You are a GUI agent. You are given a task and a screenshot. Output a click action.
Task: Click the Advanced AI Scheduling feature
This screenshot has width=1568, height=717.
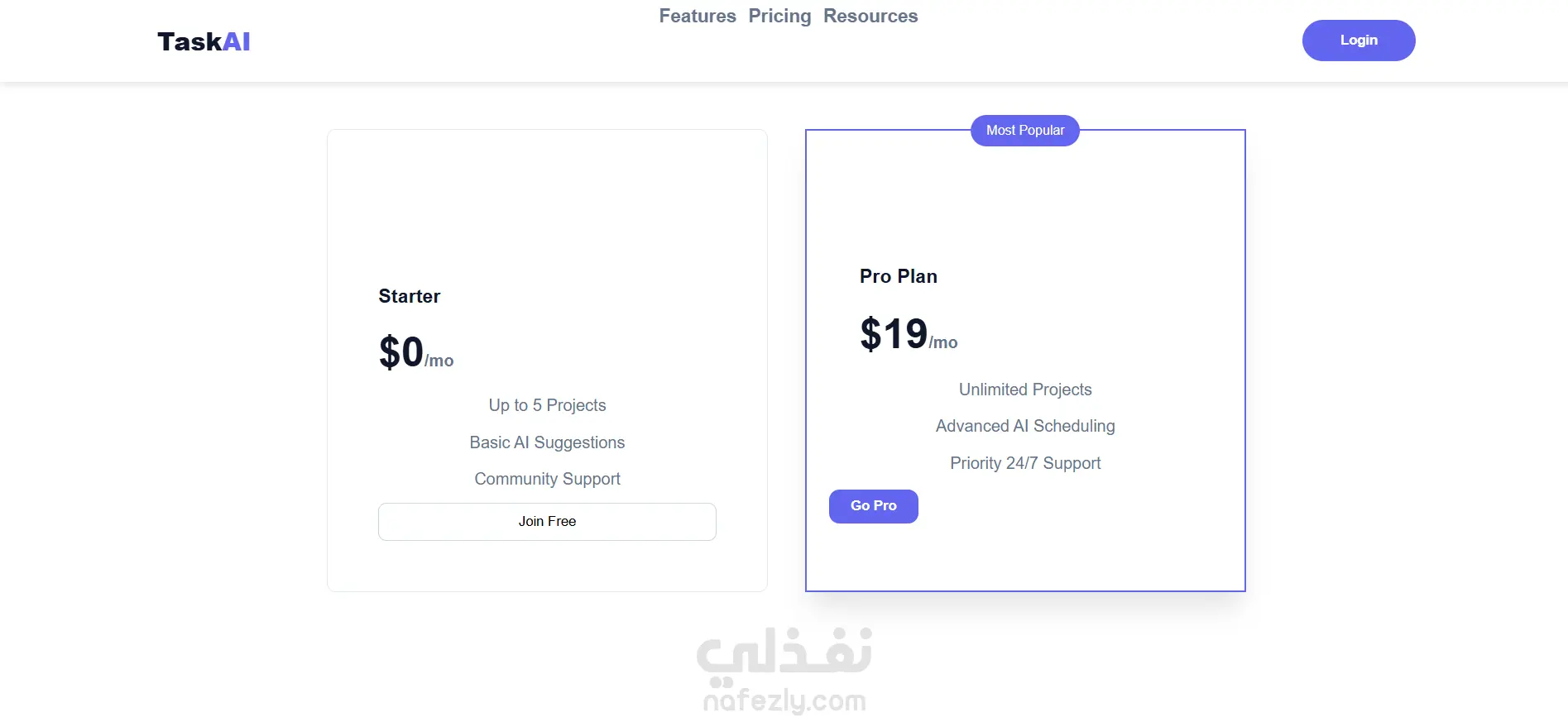[x=1025, y=426]
